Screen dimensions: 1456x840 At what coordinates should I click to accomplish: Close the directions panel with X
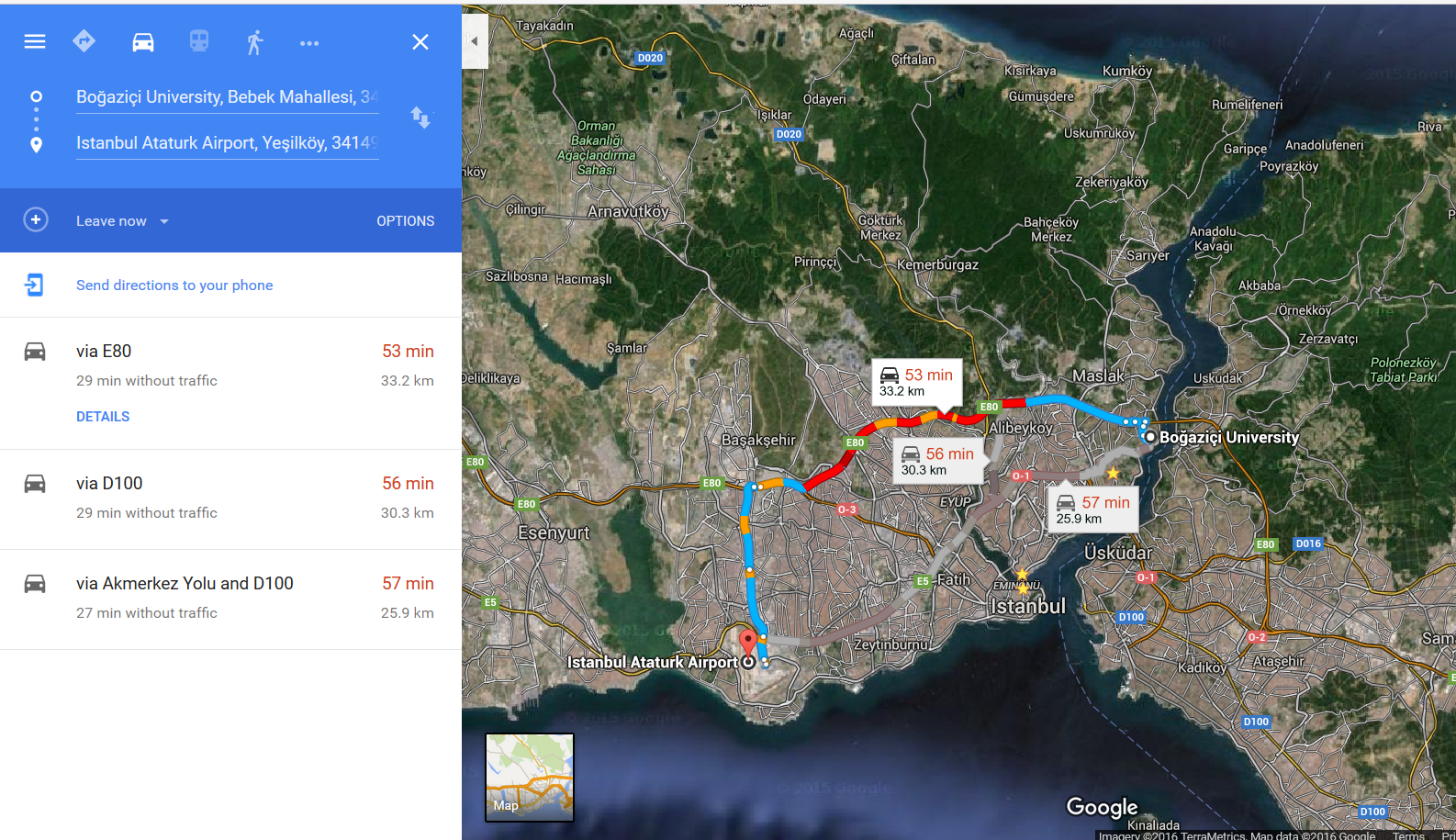[x=420, y=42]
